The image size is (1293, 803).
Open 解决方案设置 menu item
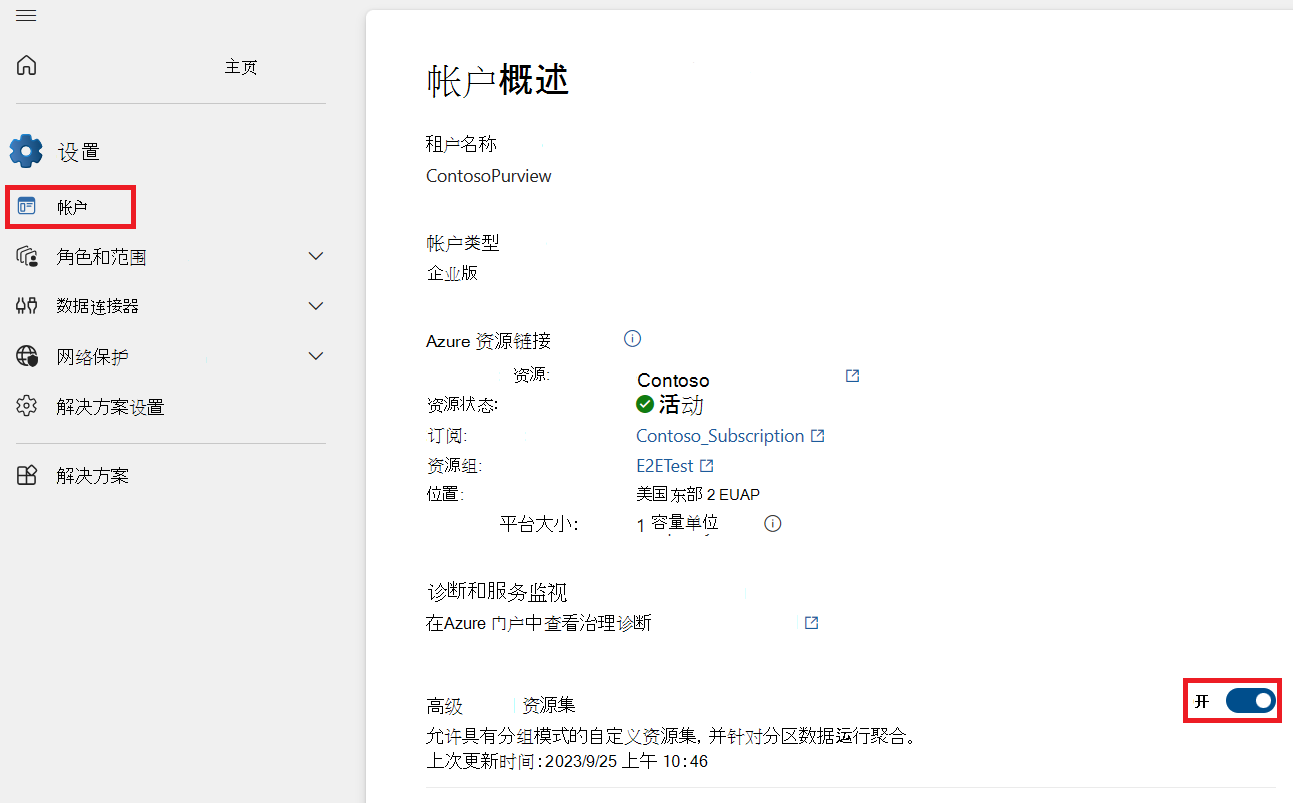pyautogui.click(x=110, y=407)
